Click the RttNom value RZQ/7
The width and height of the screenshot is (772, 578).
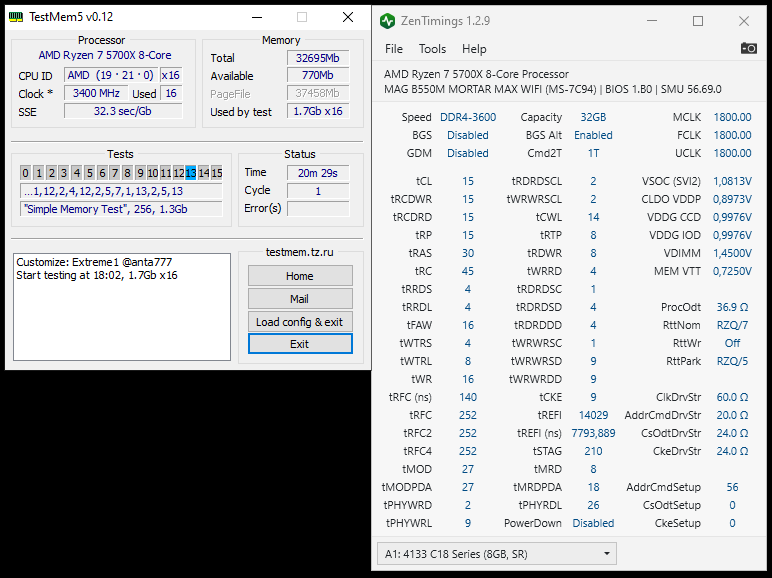733,325
